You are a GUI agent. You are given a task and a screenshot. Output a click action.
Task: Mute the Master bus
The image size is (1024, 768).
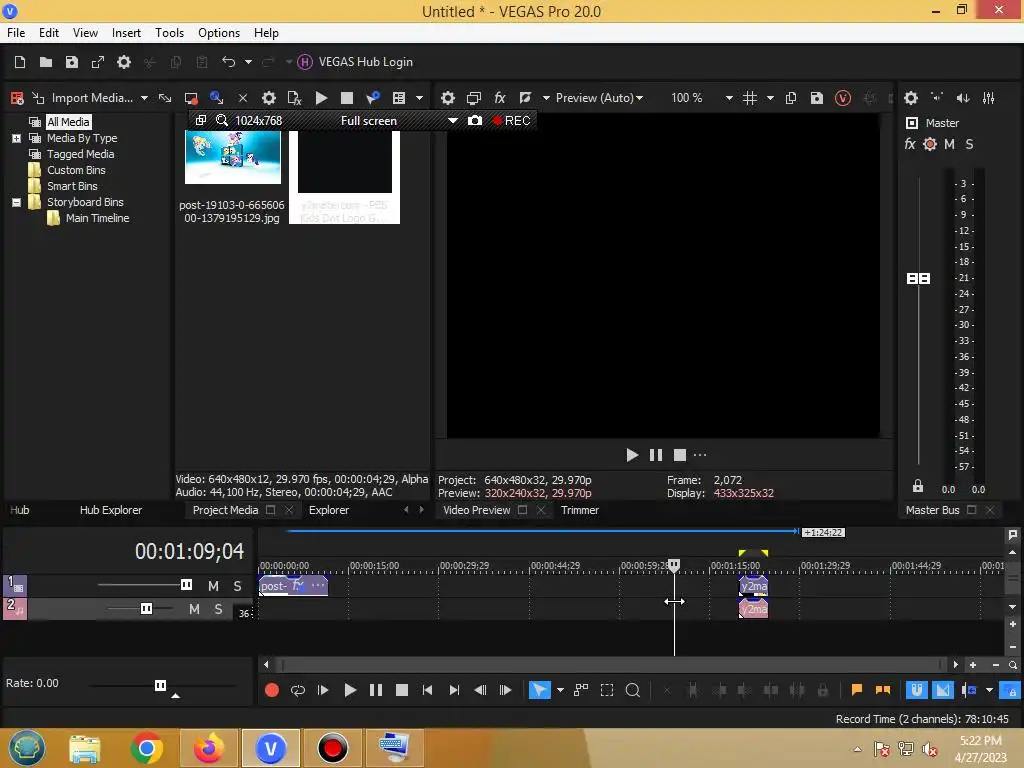(x=950, y=144)
